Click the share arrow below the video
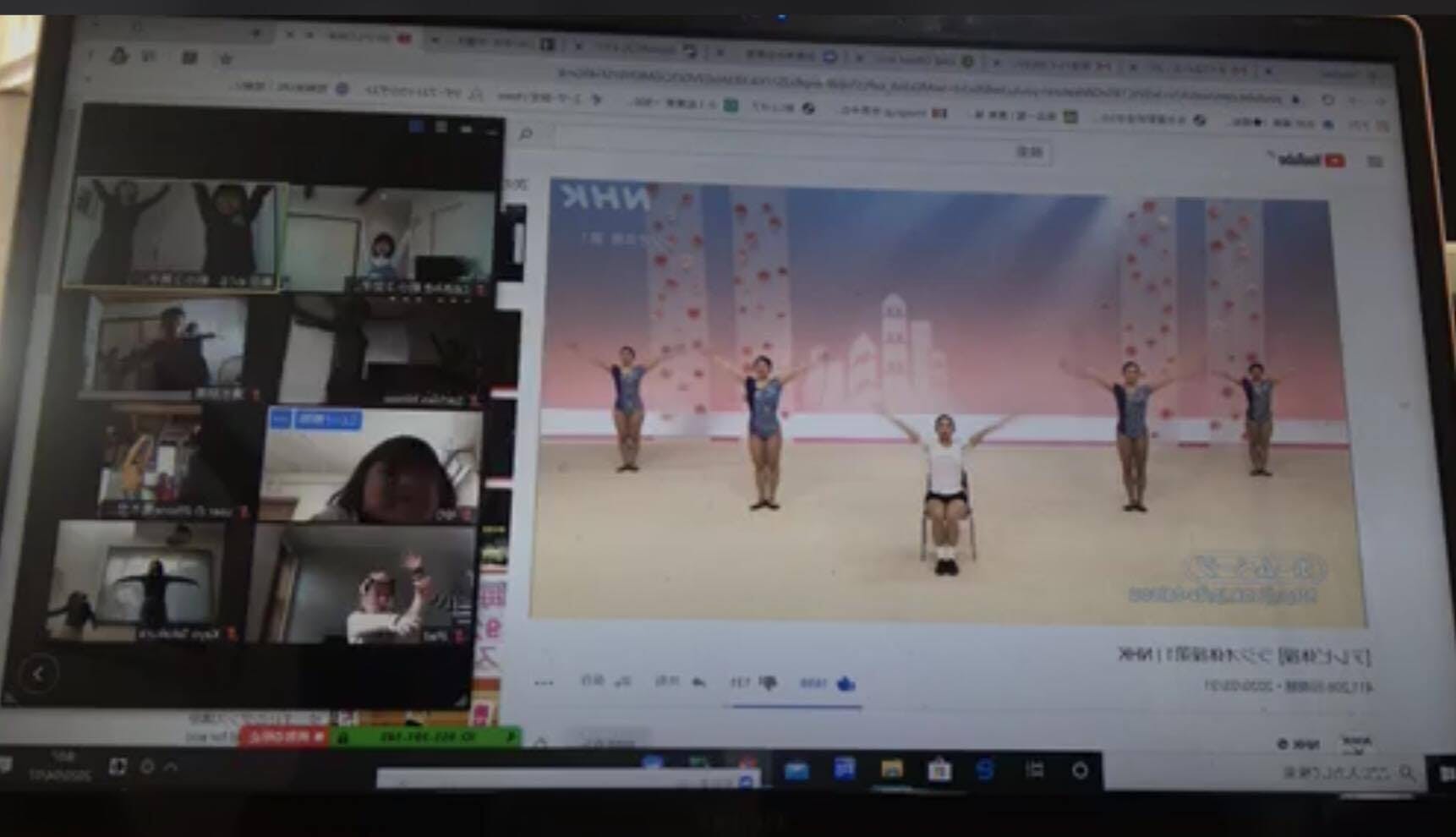Screen dimensions: 1456x837 699,682
